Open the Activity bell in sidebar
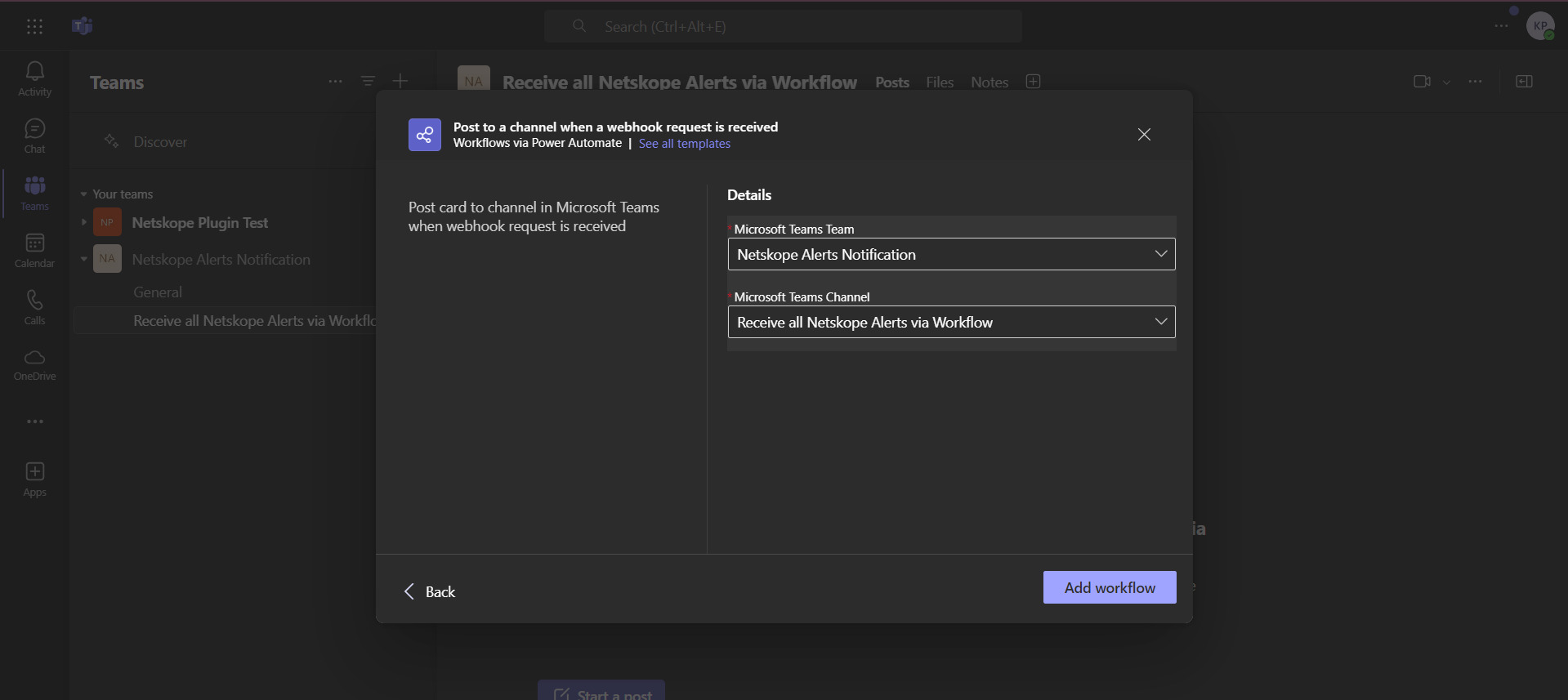The image size is (1568, 700). click(34, 78)
